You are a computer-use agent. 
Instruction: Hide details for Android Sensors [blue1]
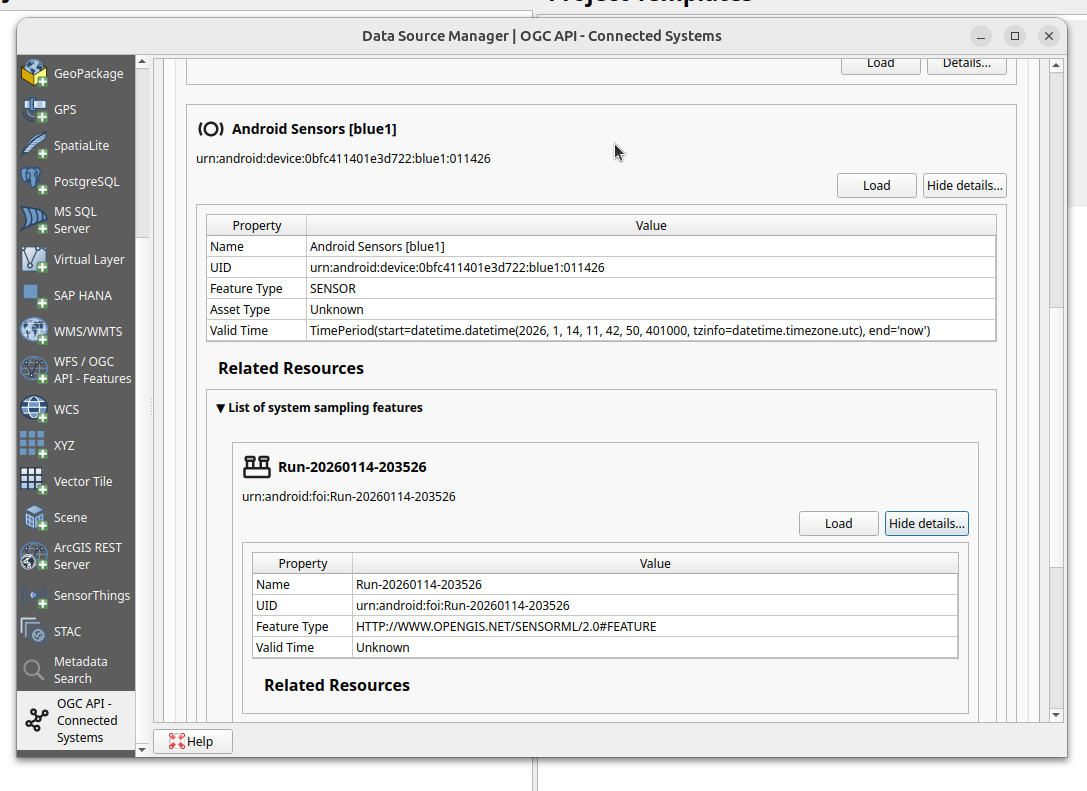point(963,186)
